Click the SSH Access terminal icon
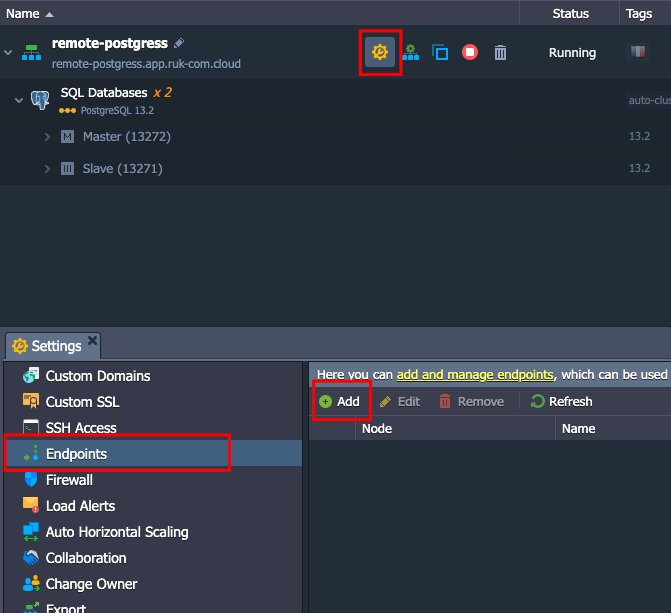 tap(31, 427)
